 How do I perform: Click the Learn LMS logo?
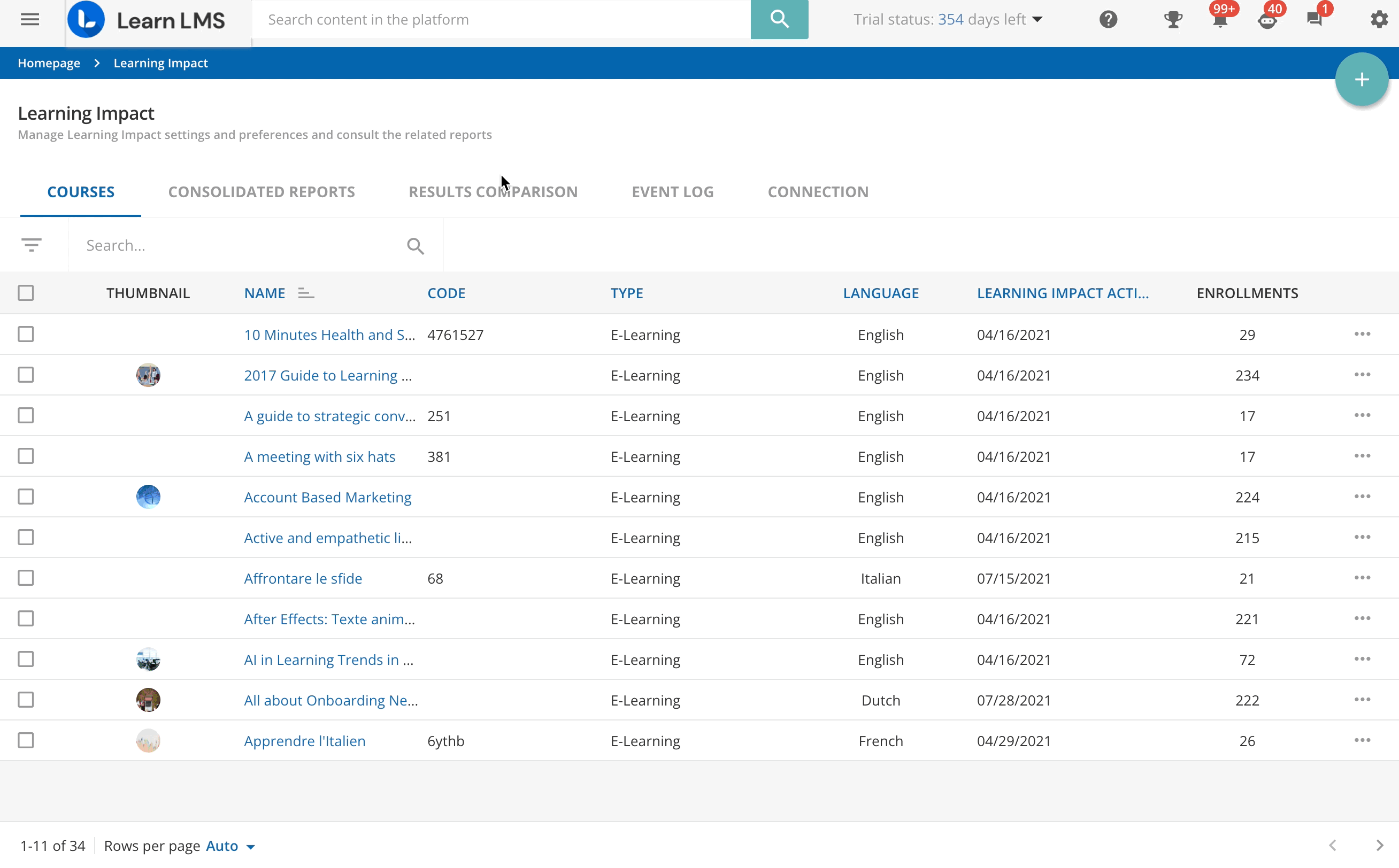(147, 20)
